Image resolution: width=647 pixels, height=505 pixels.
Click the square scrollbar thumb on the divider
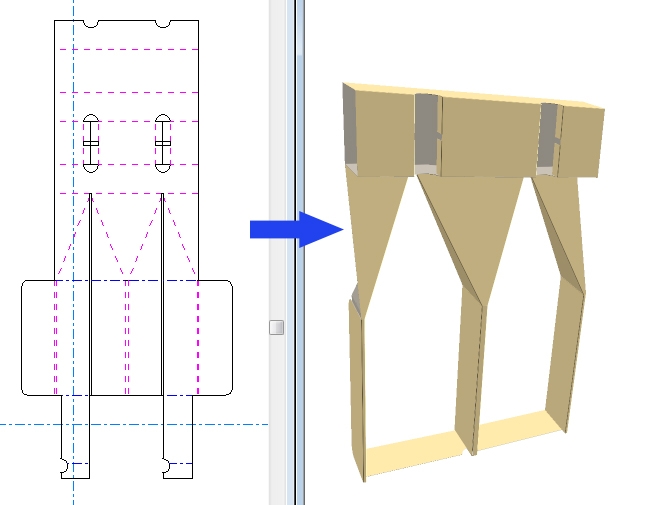point(277,327)
